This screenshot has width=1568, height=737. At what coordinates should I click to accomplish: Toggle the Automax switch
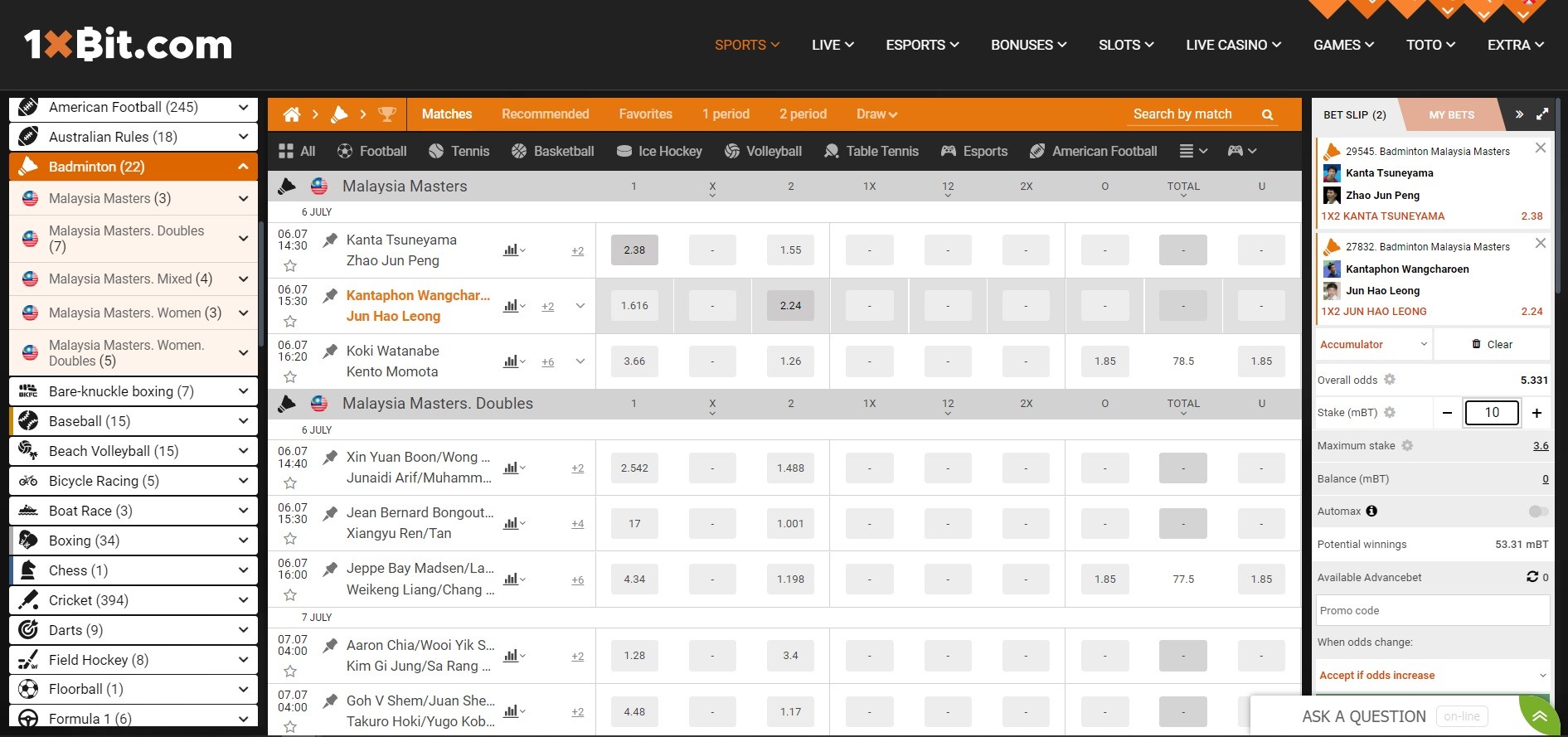pos(1538,512)
